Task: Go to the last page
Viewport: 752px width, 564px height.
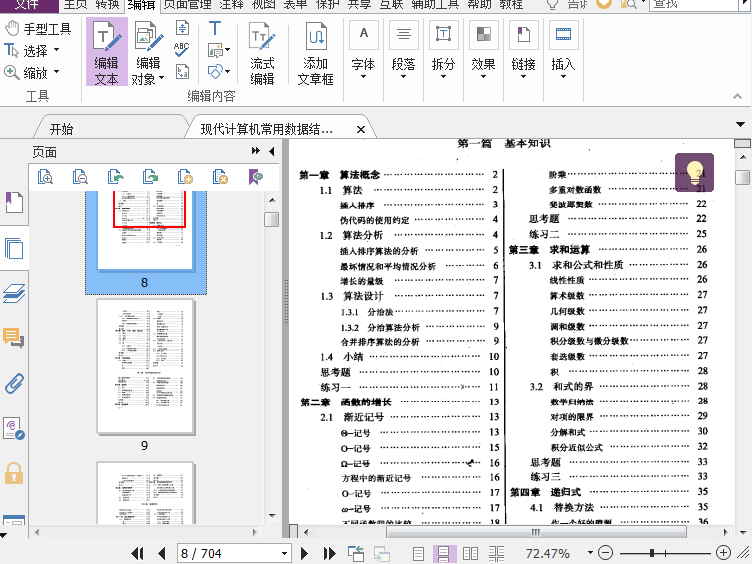Action: pos(329,553)
